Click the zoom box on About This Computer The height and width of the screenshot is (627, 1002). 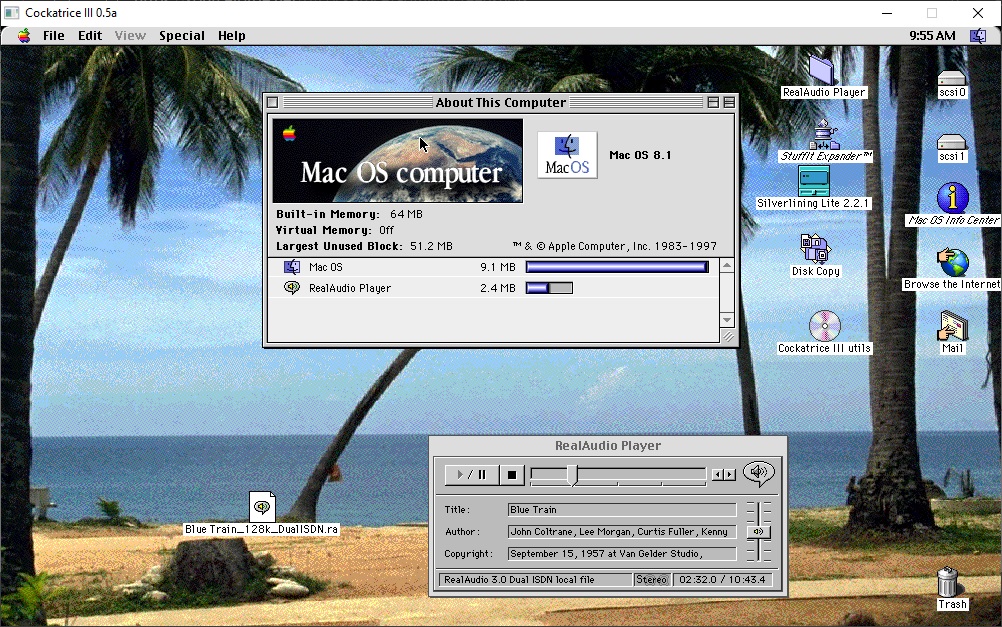tap(713, 102)
